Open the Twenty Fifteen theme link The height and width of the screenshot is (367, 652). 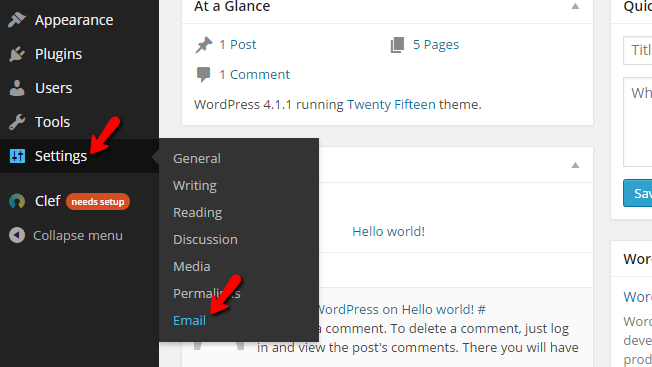pyautogui.click(x=391, y=104)
